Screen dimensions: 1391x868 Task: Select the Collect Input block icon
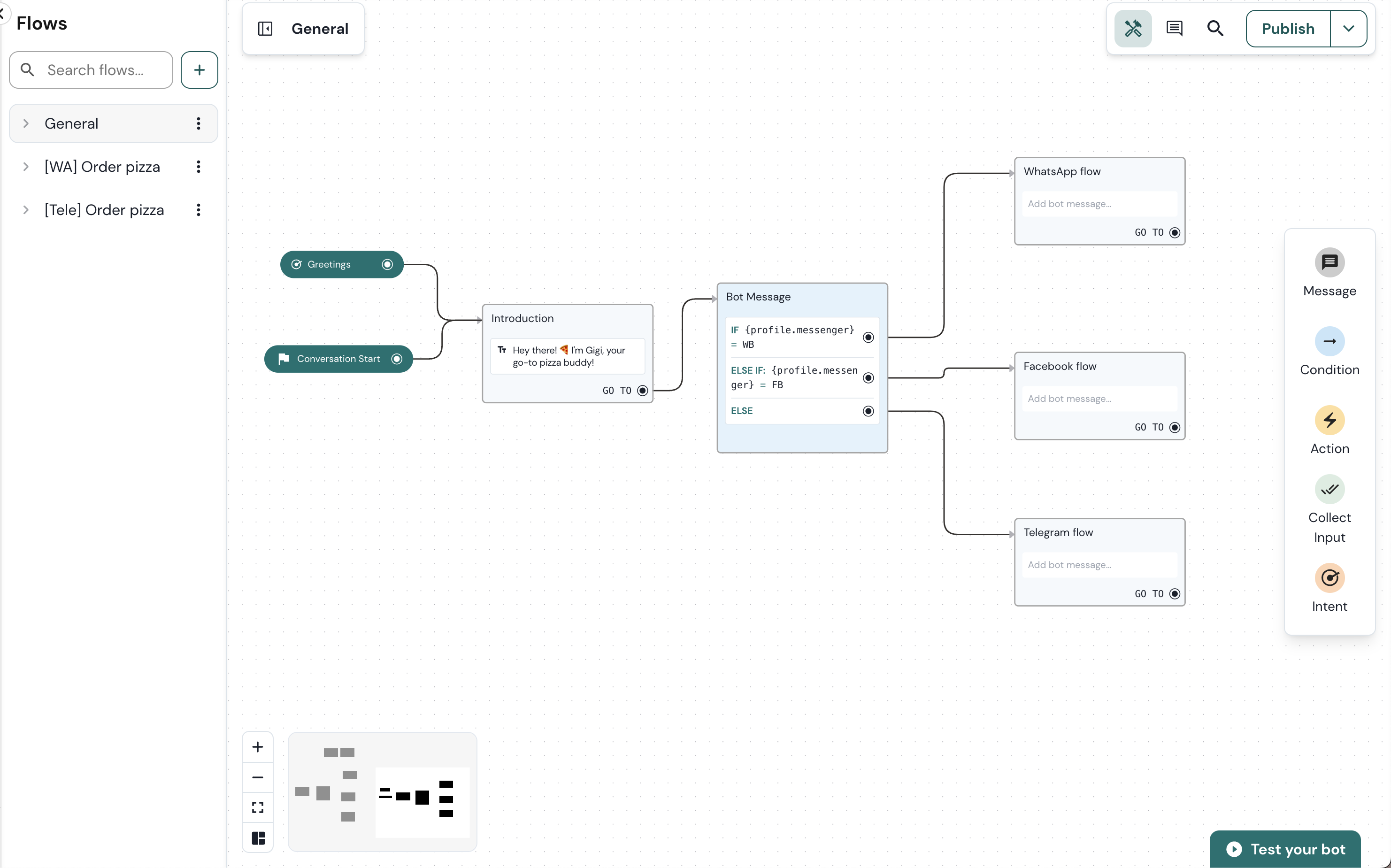(1330, 489)
